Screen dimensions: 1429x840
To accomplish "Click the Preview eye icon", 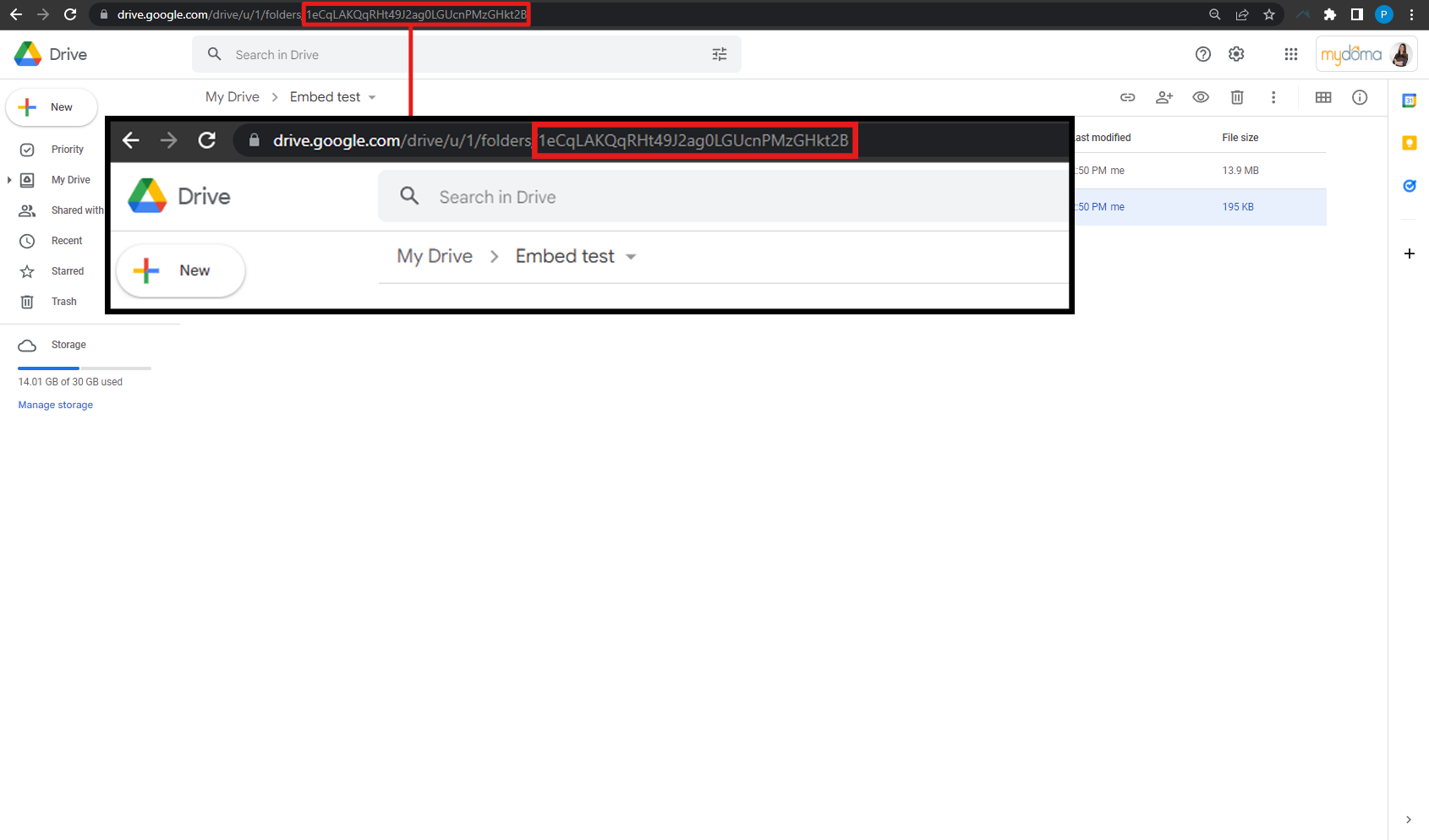I will 1201,97.
